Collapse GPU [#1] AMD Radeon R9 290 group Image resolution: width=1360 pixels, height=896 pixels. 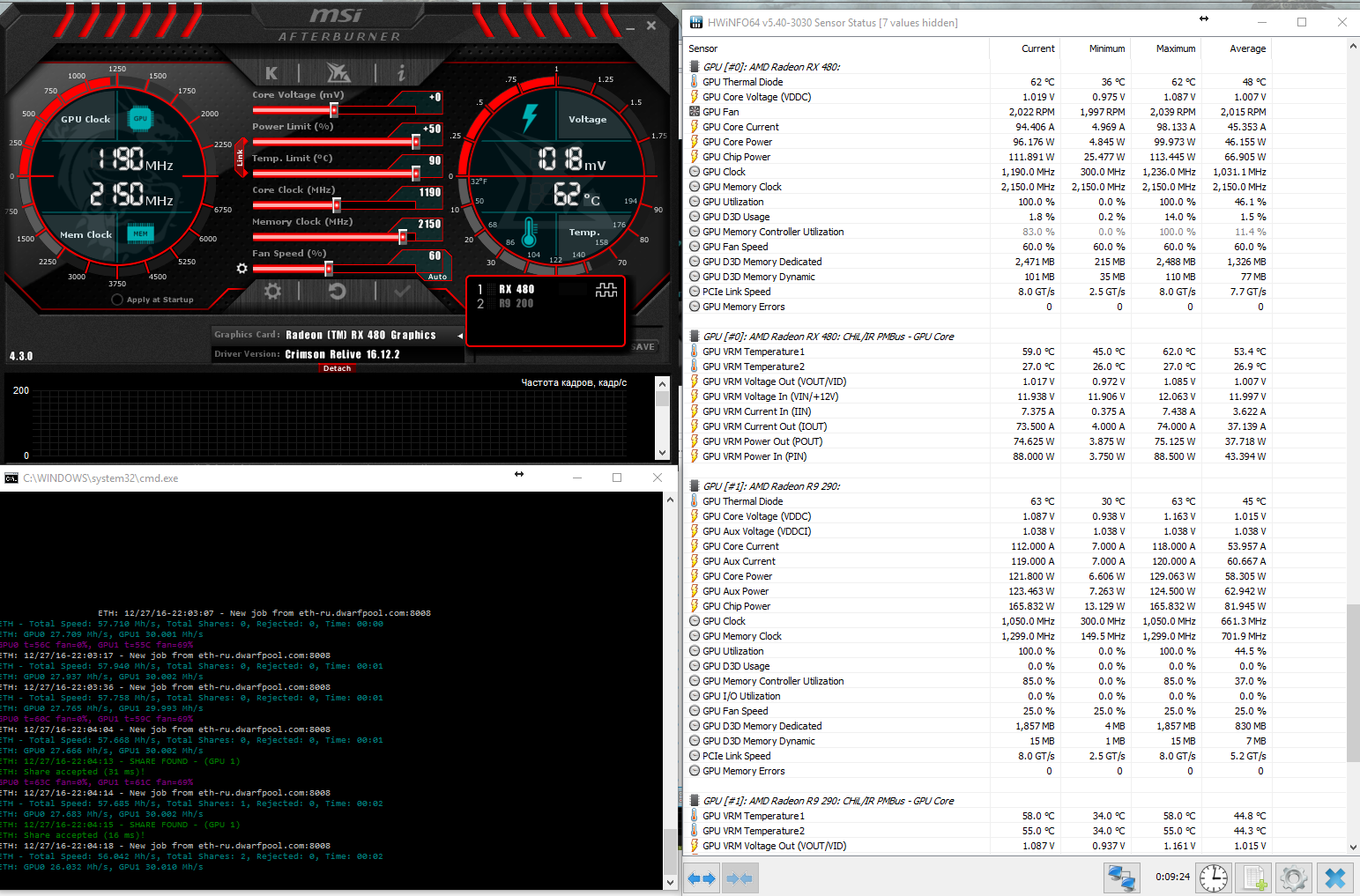pyautogui.click(x=695, y=486)
